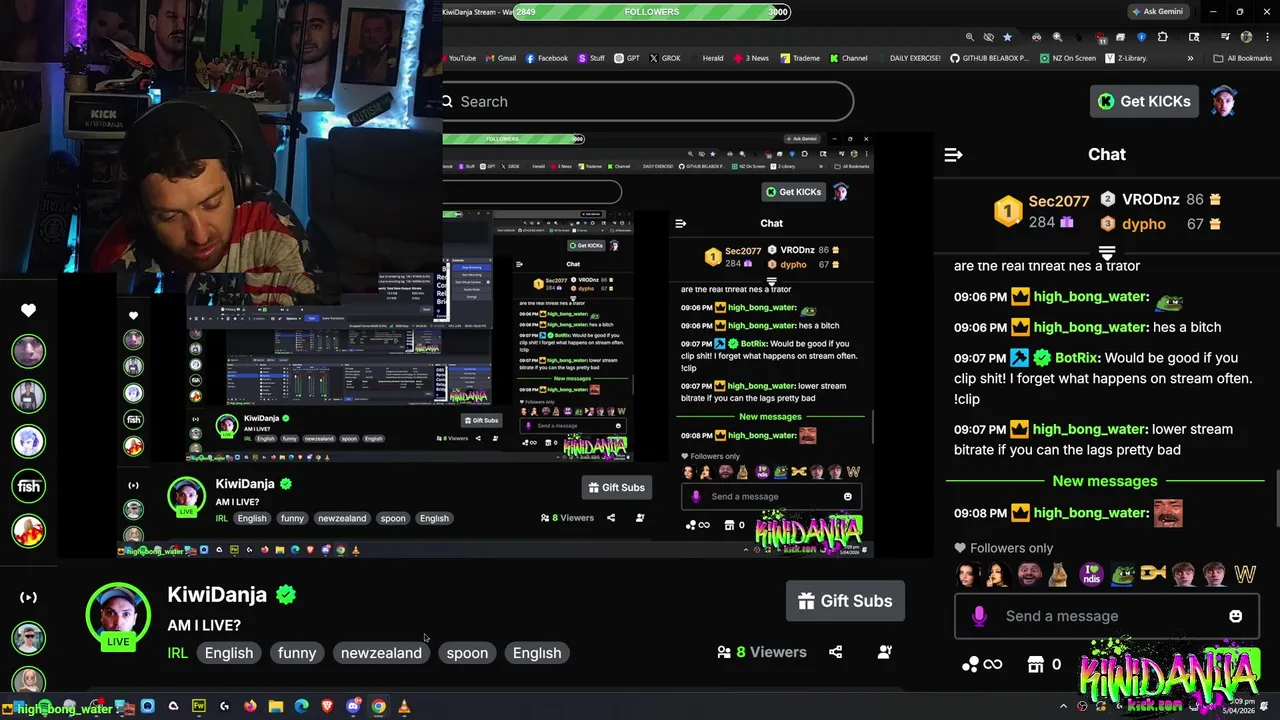The width and height of the screenshot is (1280, 720).
Task: Click Send a message chat input
Action: click(1105, 616)
